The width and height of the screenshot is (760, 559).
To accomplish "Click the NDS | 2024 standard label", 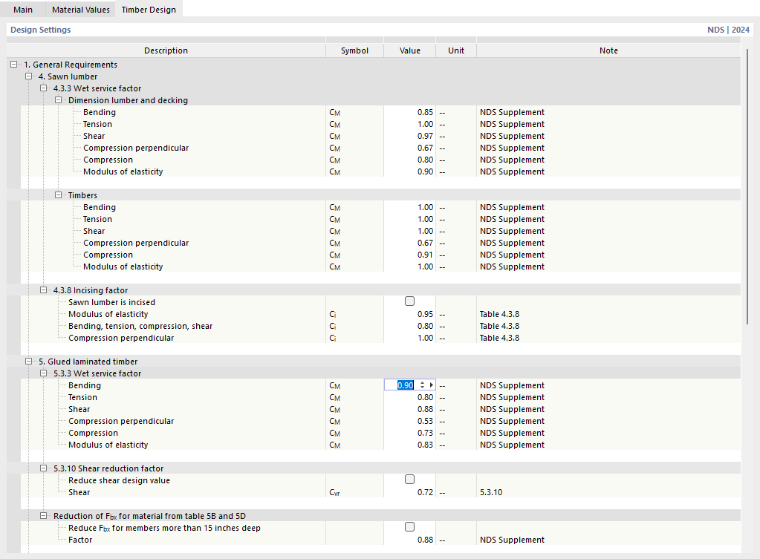I will (x=728, y=30).
